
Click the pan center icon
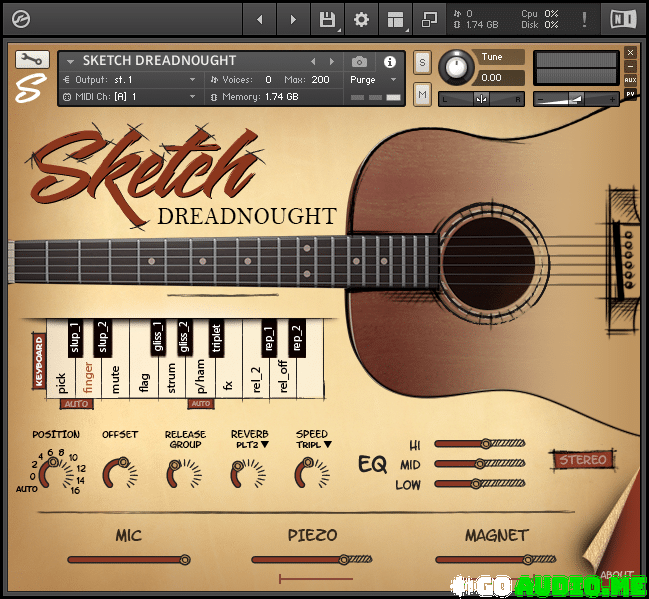tap(481, 99)
